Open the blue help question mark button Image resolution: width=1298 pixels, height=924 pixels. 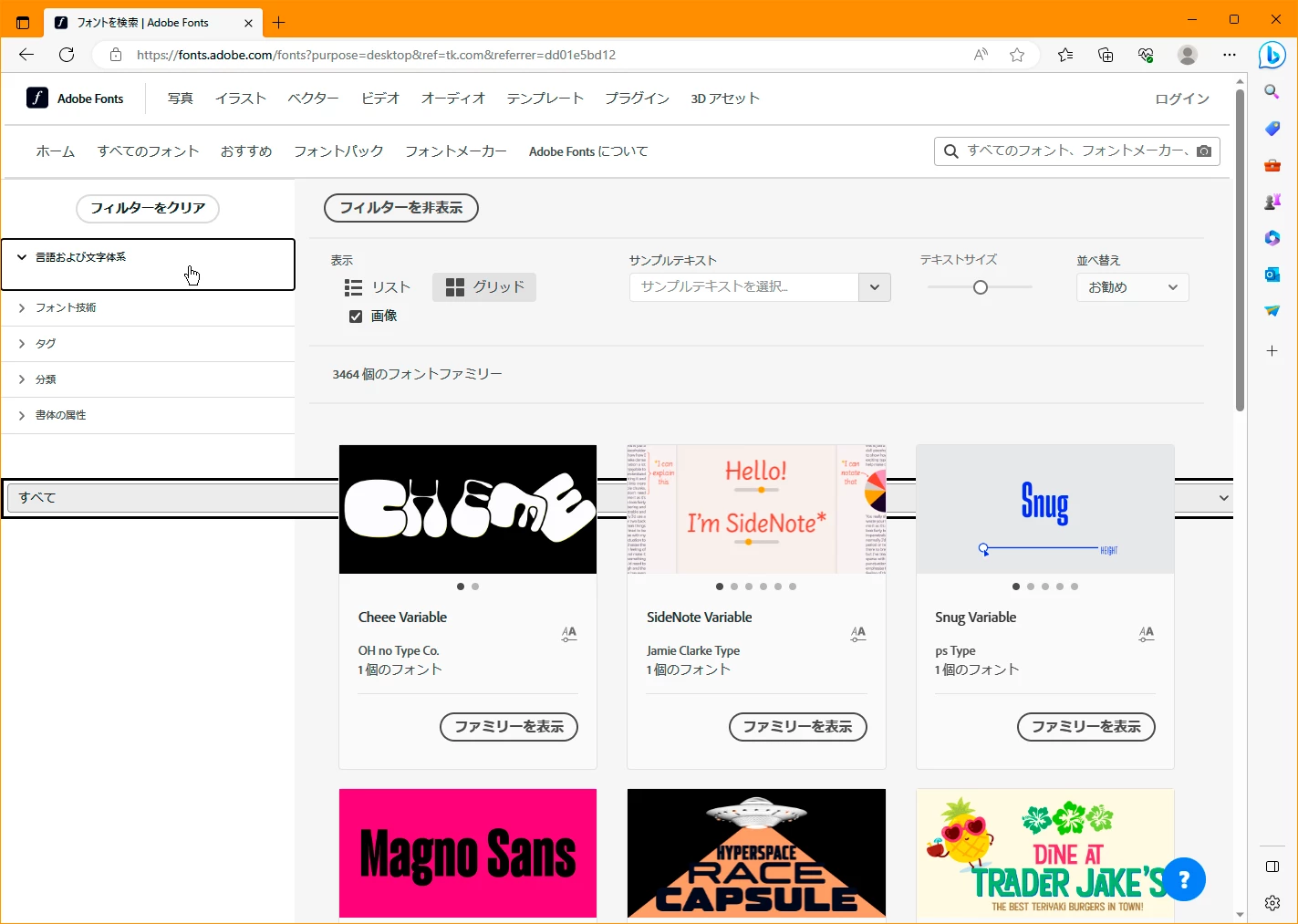tap(1184, 879)
